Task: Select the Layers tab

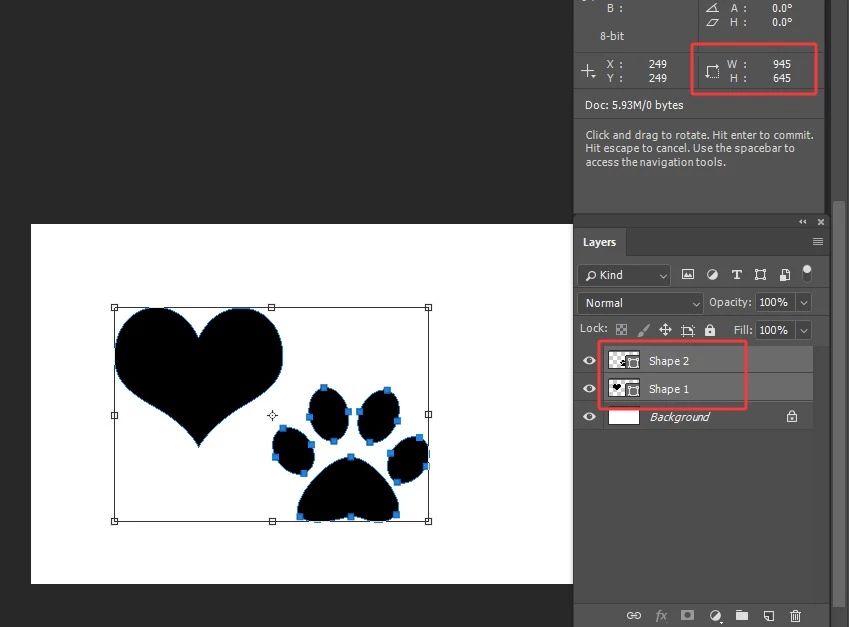Action: click(599, 242)
